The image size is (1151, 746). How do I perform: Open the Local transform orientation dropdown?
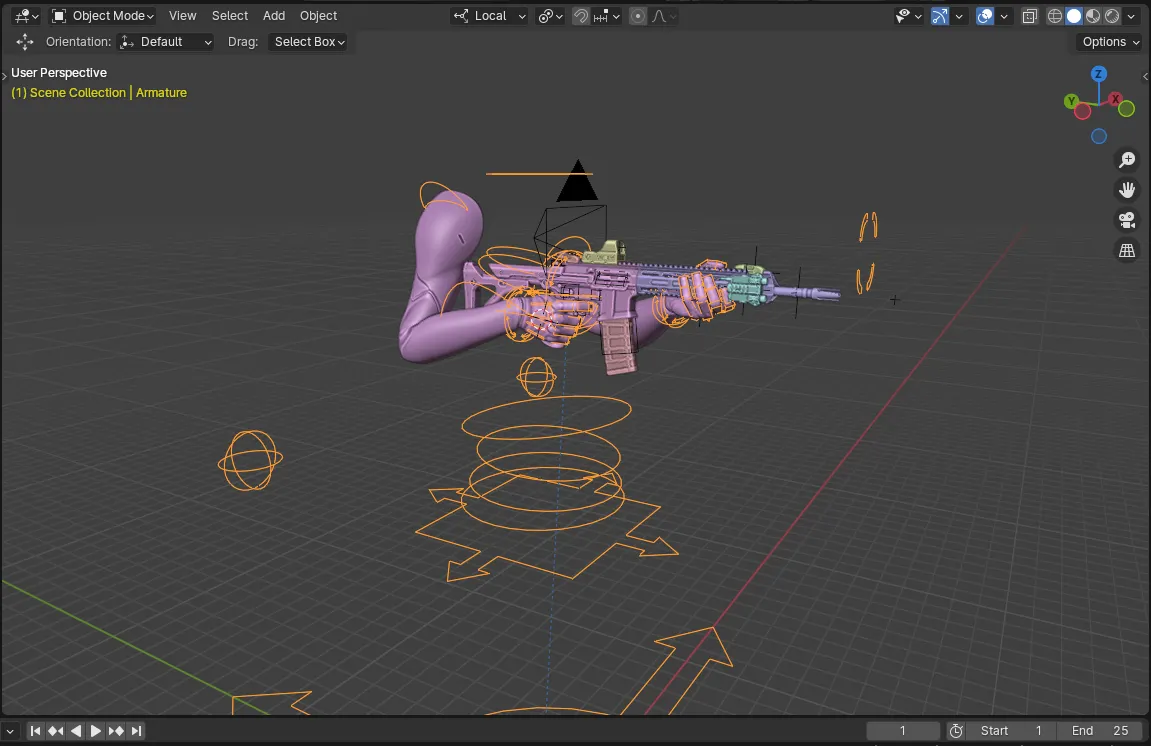[x=489, y=16]
